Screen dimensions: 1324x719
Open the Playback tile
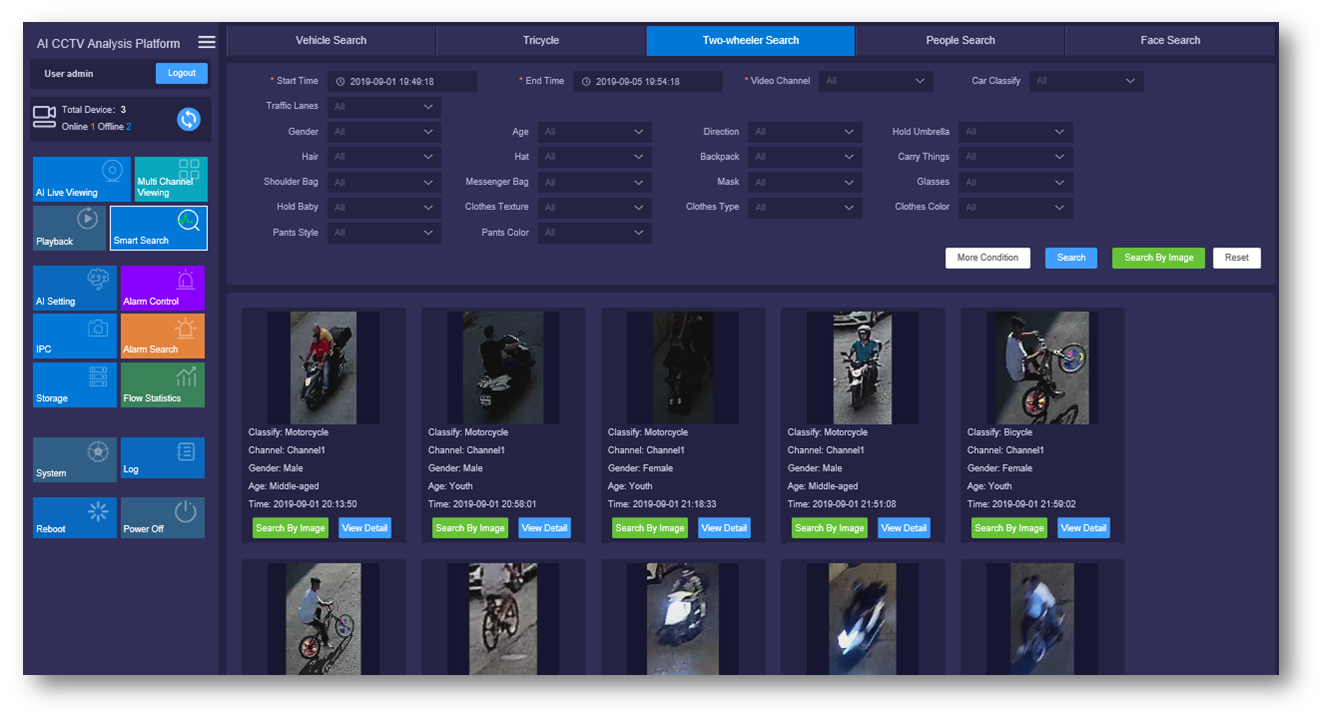(x=69, y=228)
